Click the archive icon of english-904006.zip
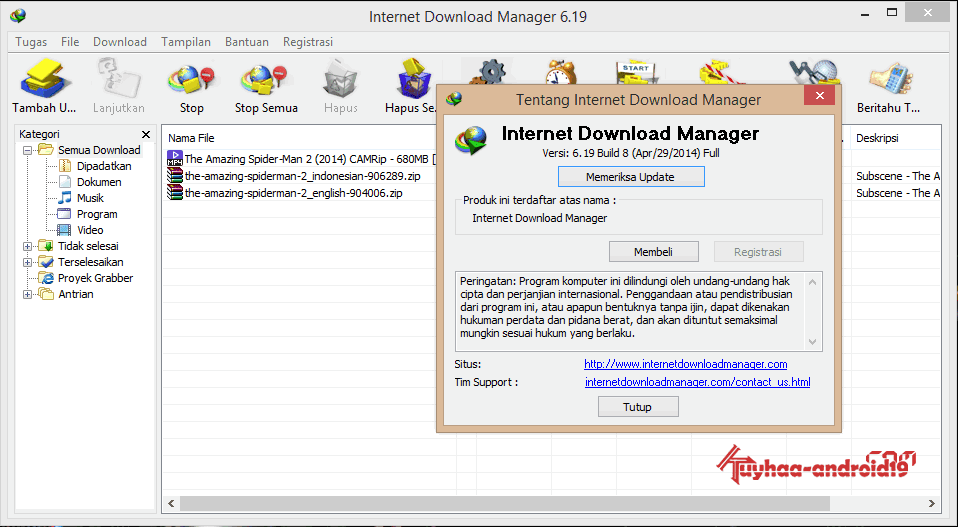 [175, 192]
